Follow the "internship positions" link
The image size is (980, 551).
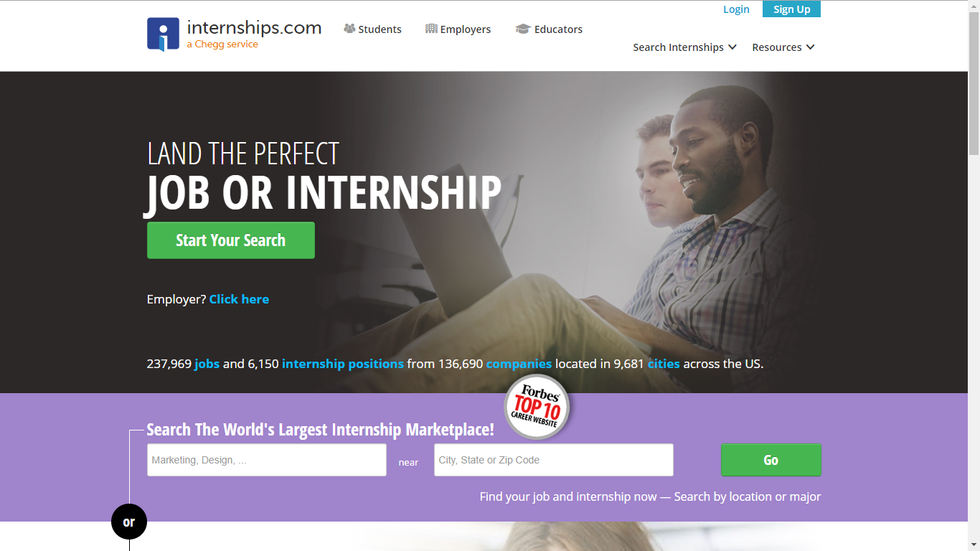tap(342, 364)
